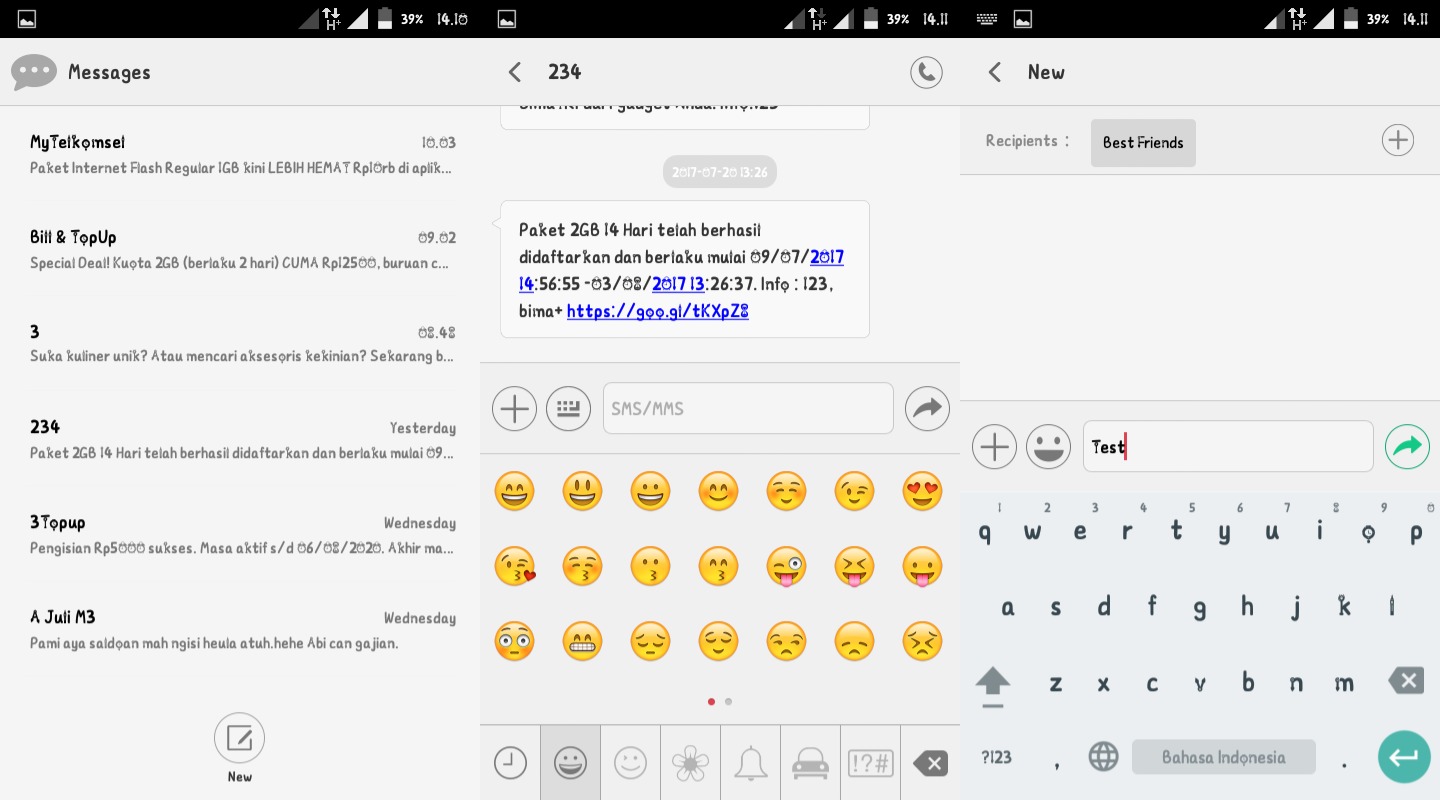Tap the letter t key
The width and height of the screenshot is (1440, 800).
click(x=1176, y=532)
